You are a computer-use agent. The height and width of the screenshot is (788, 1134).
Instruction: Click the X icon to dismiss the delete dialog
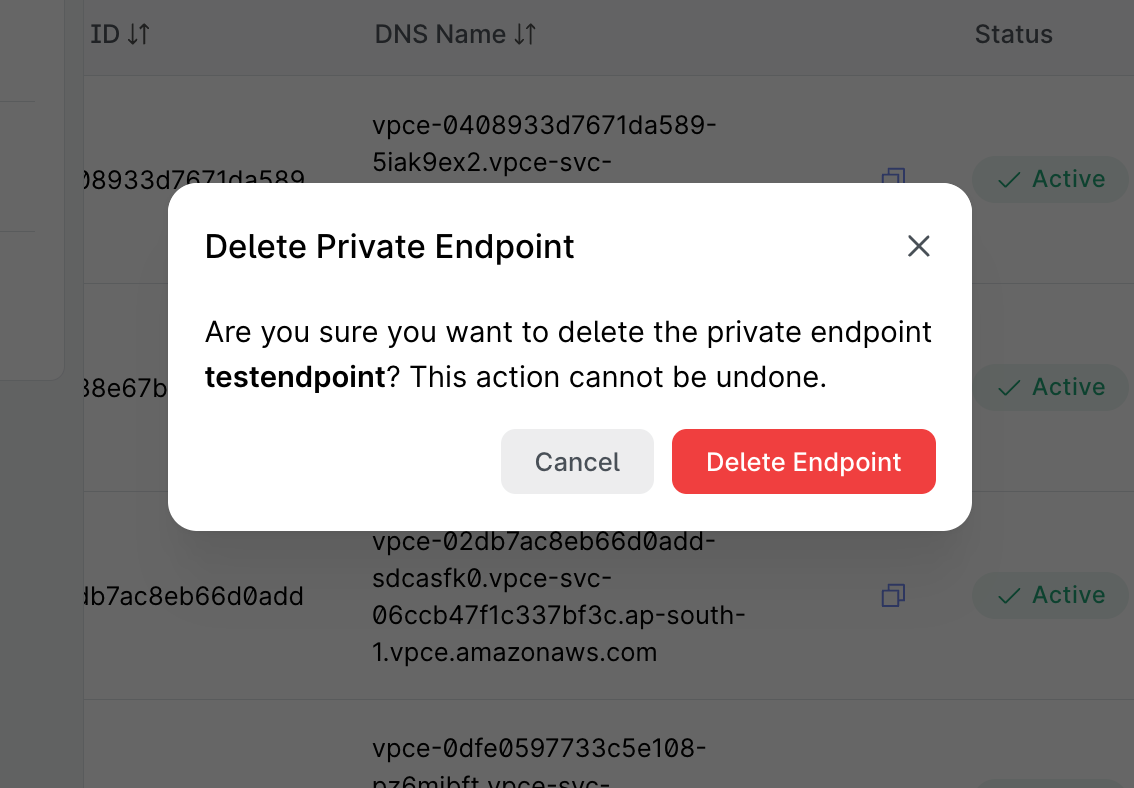click(x=919, y=246)
